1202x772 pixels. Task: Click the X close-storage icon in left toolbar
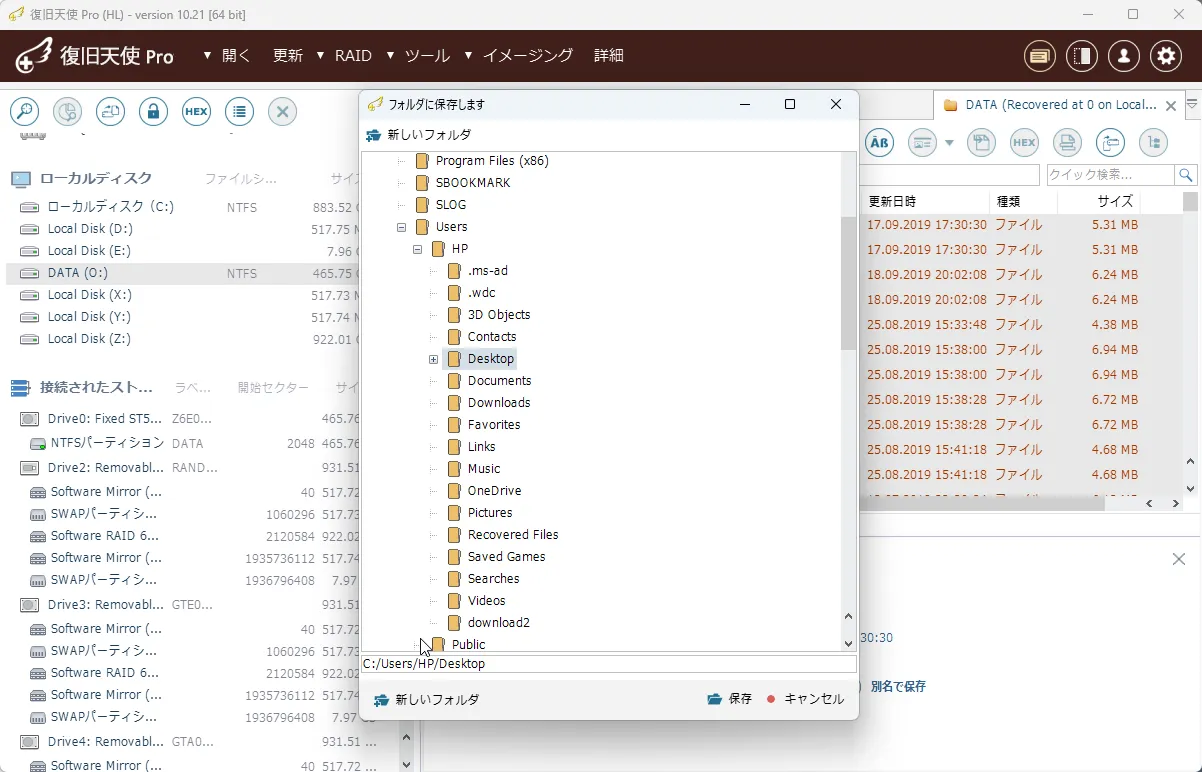point(282,112)
